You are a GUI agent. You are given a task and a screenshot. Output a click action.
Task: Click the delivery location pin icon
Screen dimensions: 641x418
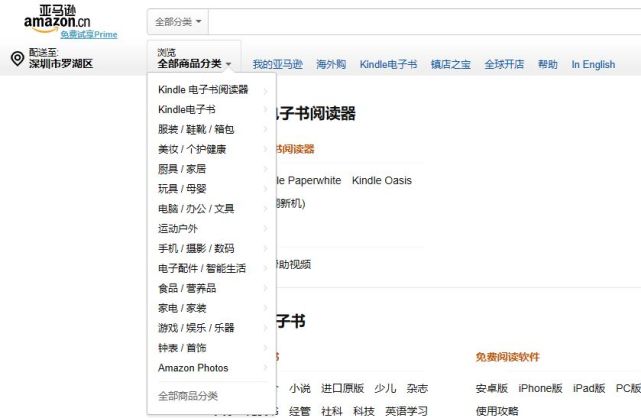(17, 58)
